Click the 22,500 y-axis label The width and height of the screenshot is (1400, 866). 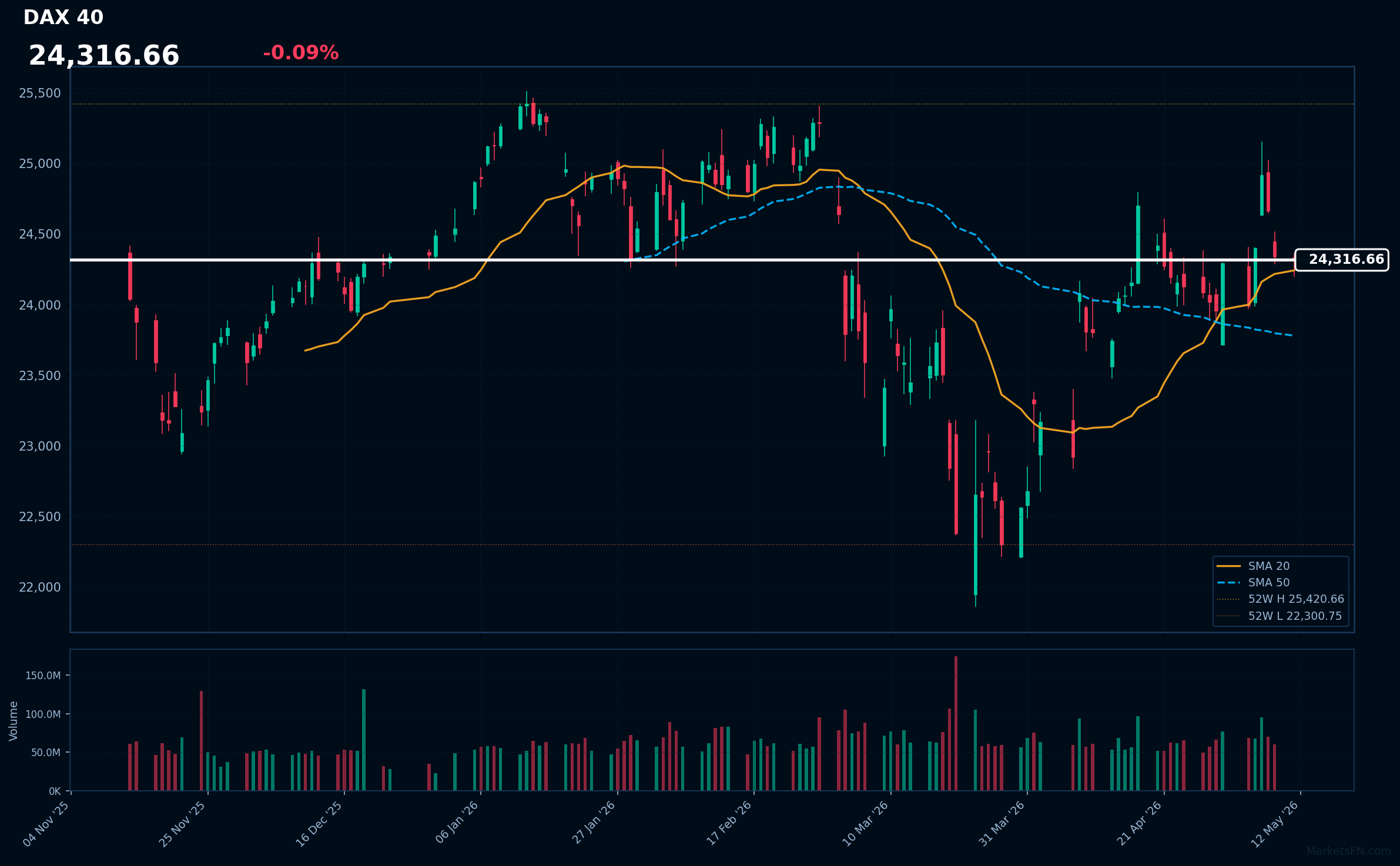click(x=40, y=516)
